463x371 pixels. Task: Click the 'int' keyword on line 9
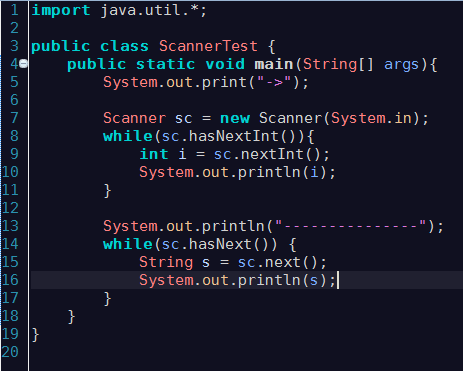pyautogui.click(x=154, y=154)
